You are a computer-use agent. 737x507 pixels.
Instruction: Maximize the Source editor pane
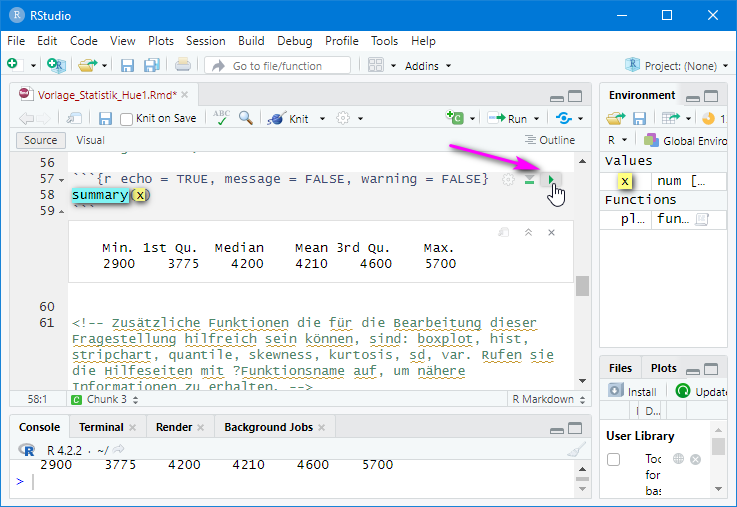(575, 96)
